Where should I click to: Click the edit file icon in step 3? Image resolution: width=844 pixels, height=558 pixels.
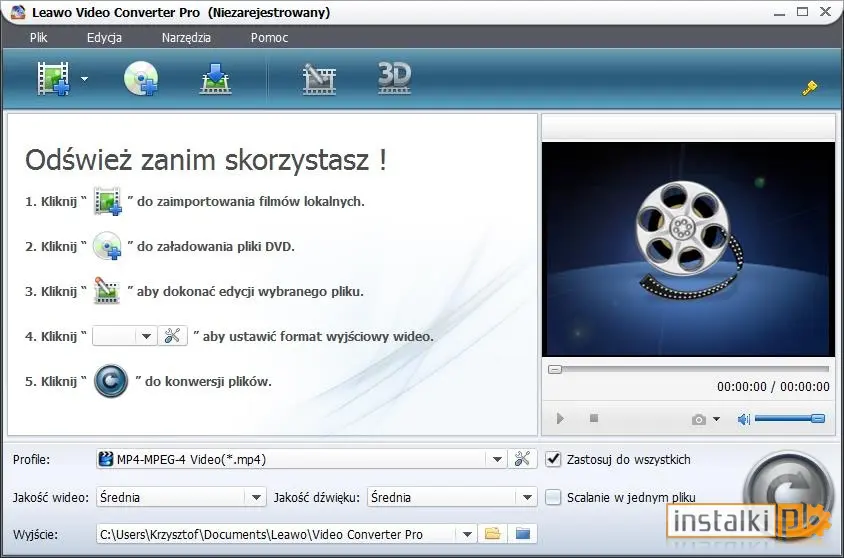[x=107, y=291]
